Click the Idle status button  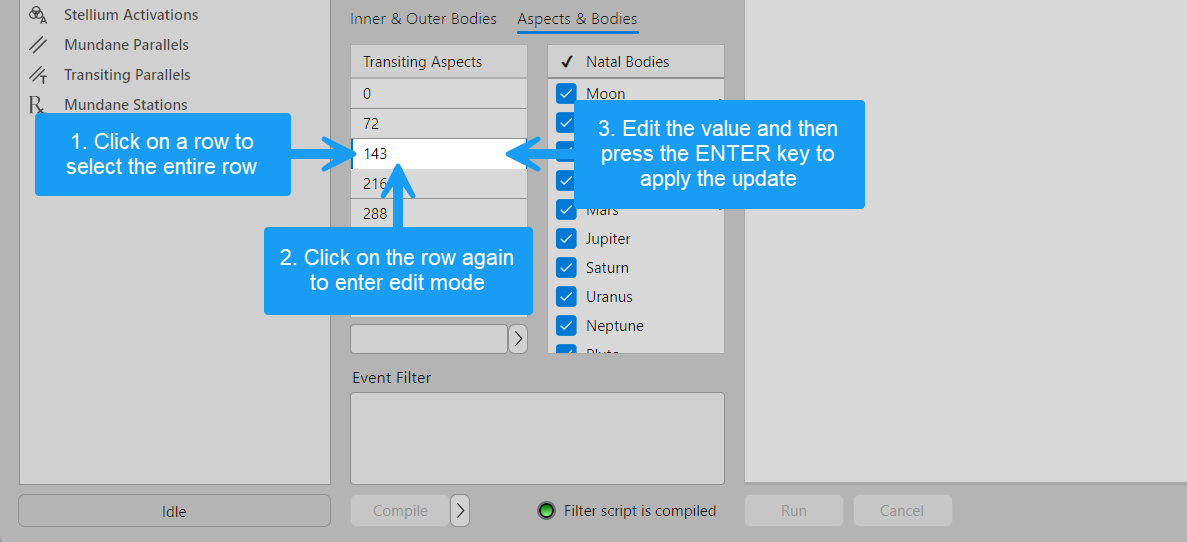(174, 511)
